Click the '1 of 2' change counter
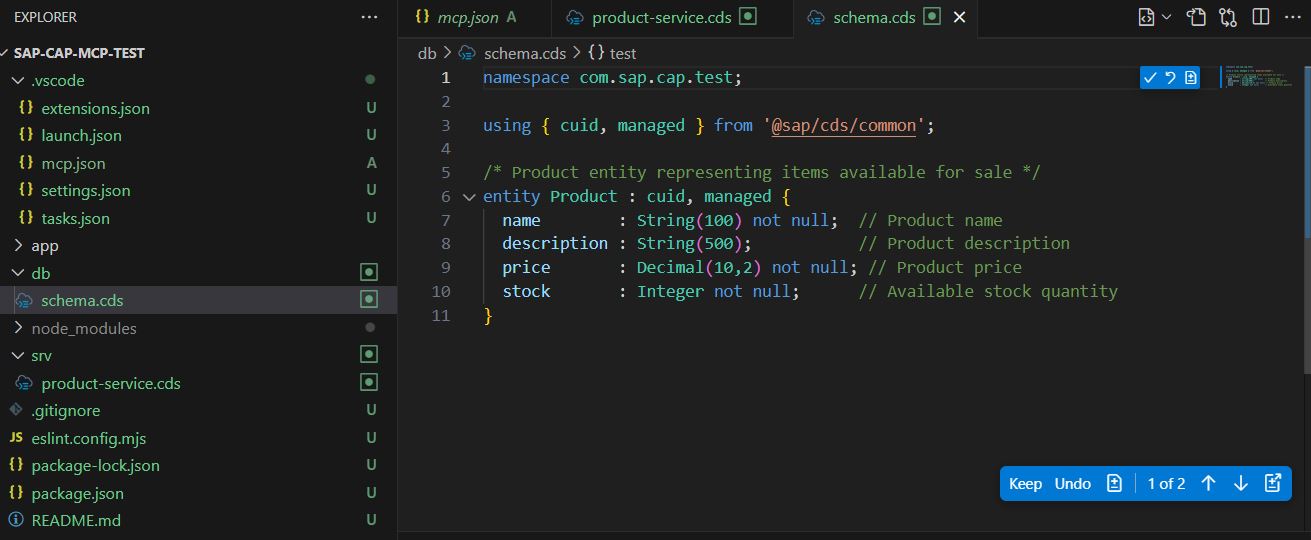Screen dimensions: 1311x540 [1166, 484]
